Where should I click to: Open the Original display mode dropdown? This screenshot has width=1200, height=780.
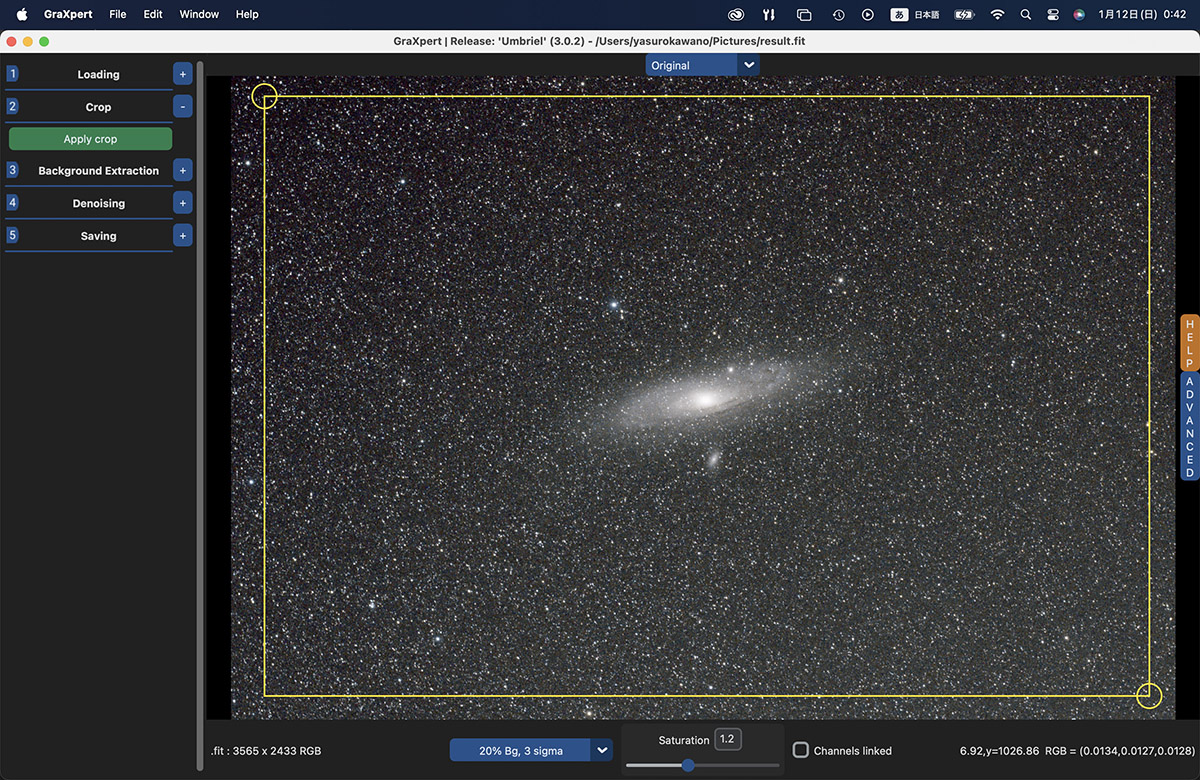click(692, 65)
